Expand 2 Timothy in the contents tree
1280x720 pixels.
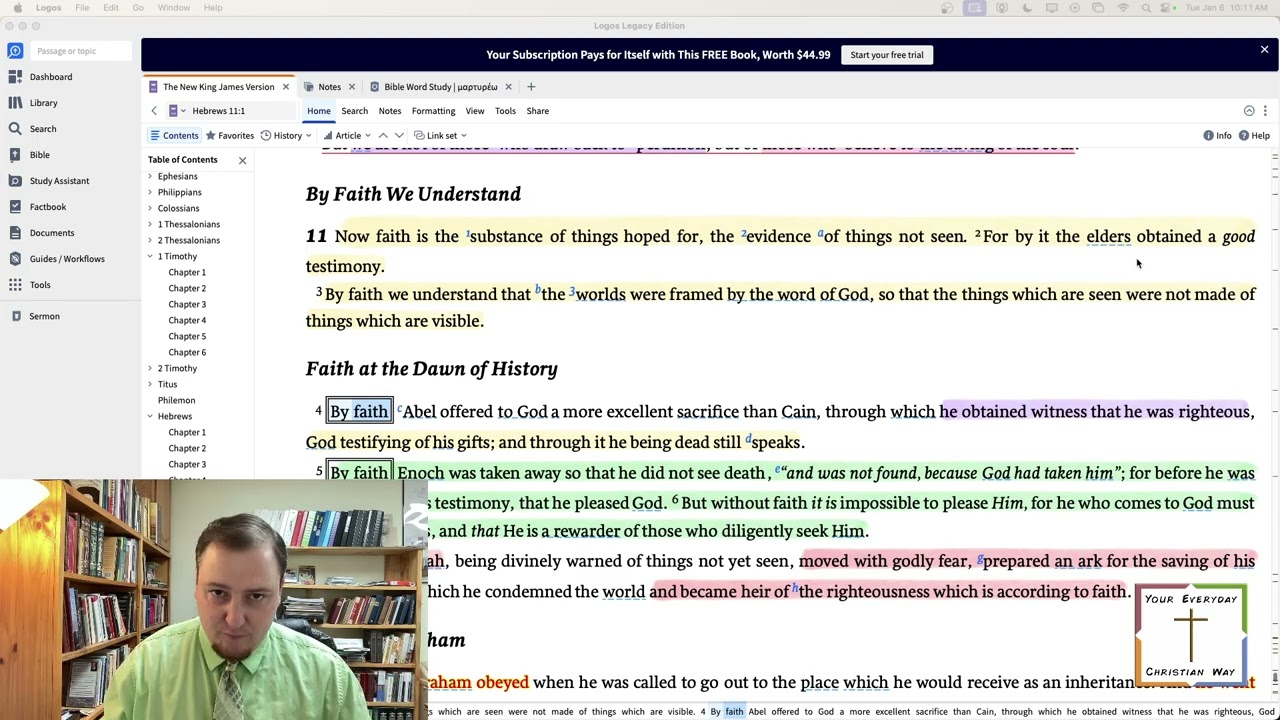click(150, 368)
